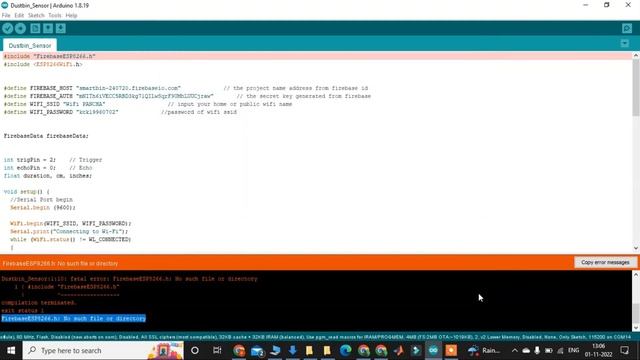
Task: Click the #include <ESP8266WiFi.h> line
Action: point(43,64)
